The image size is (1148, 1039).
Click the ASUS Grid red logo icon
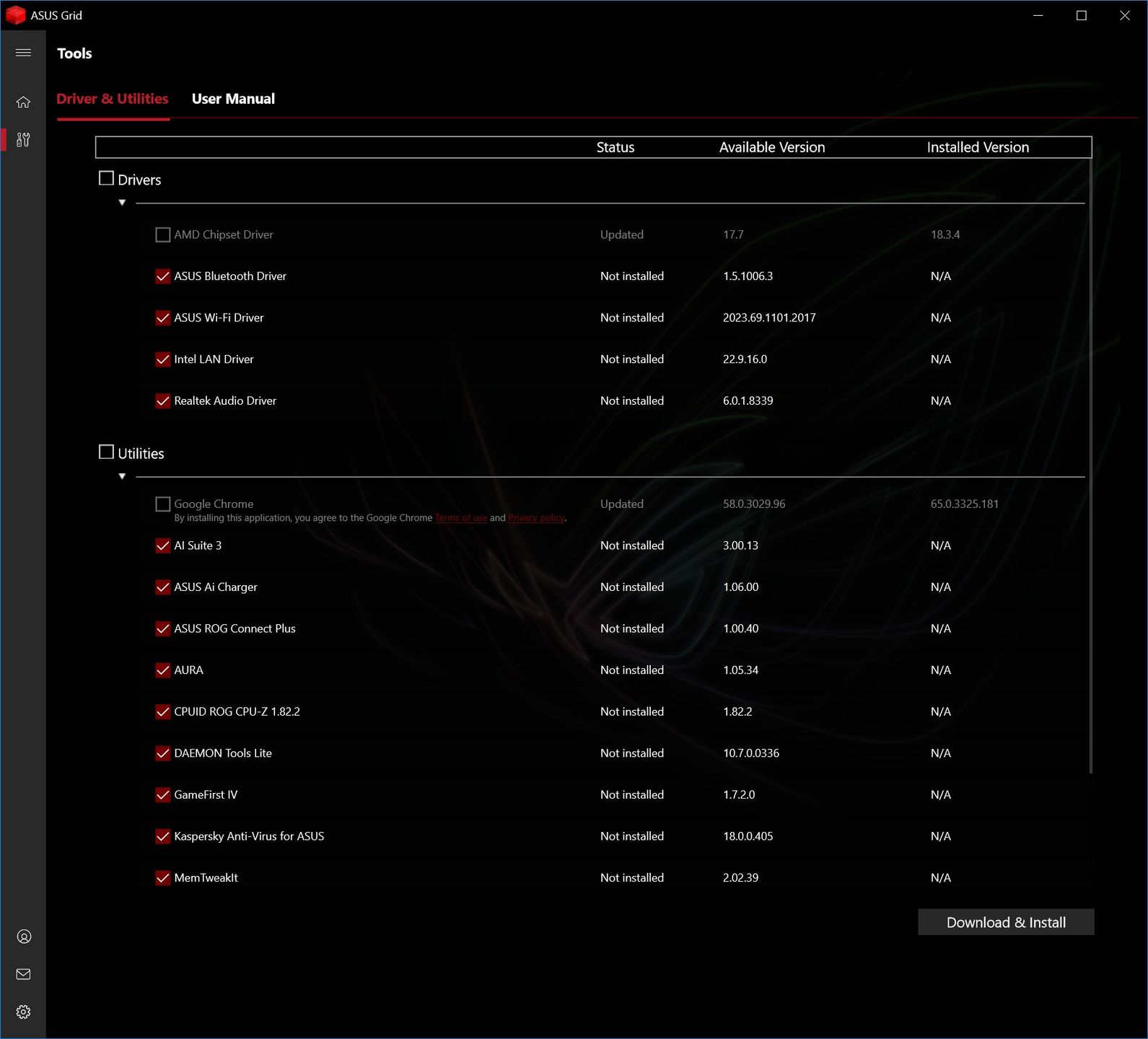pyautogui.click(x=15, y=15)
